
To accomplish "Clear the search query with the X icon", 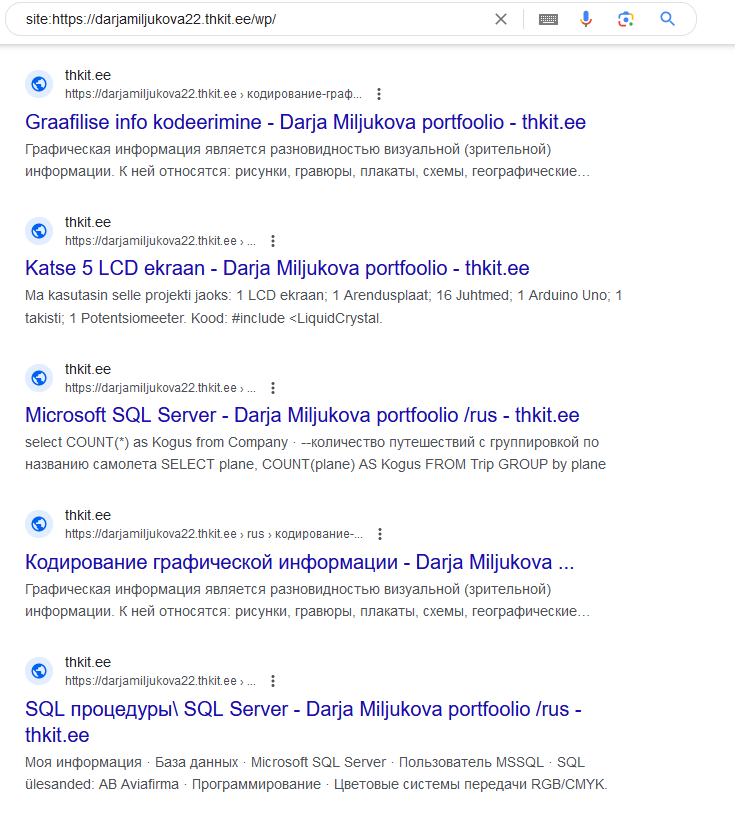I will click(500, 20).
